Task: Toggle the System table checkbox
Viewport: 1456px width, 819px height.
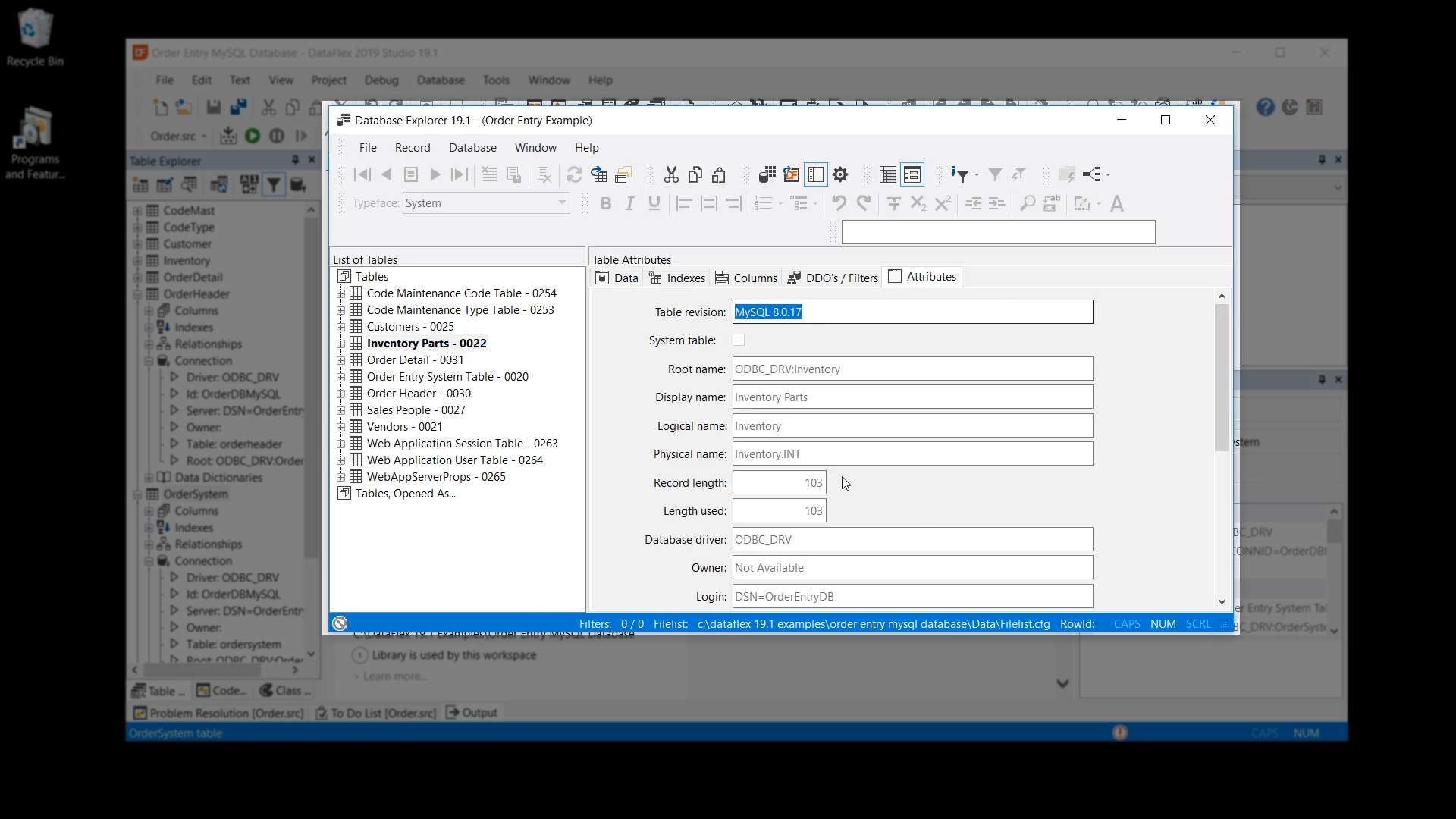Action: [739, 340]
